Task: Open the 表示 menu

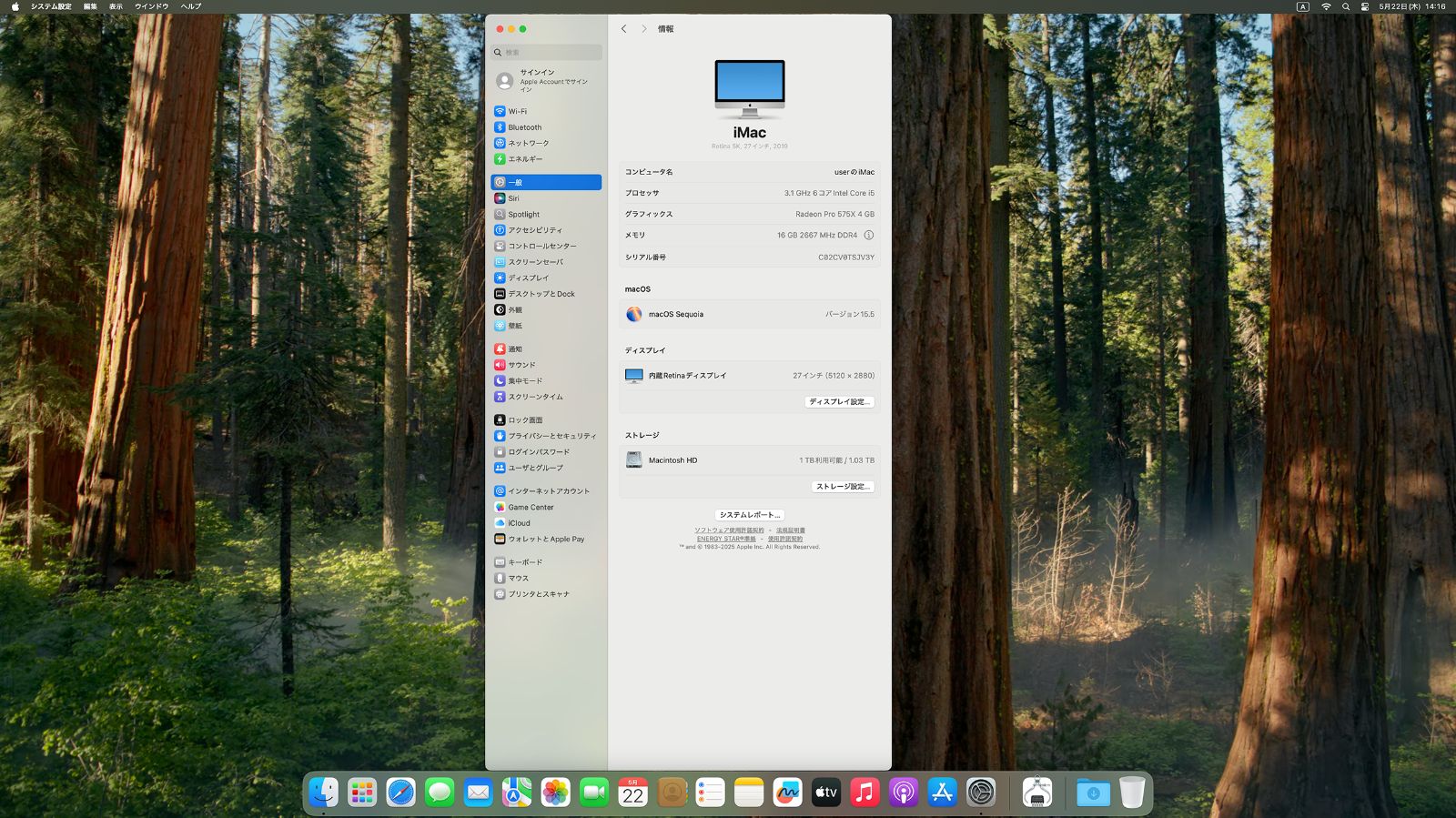Action: 116,6
